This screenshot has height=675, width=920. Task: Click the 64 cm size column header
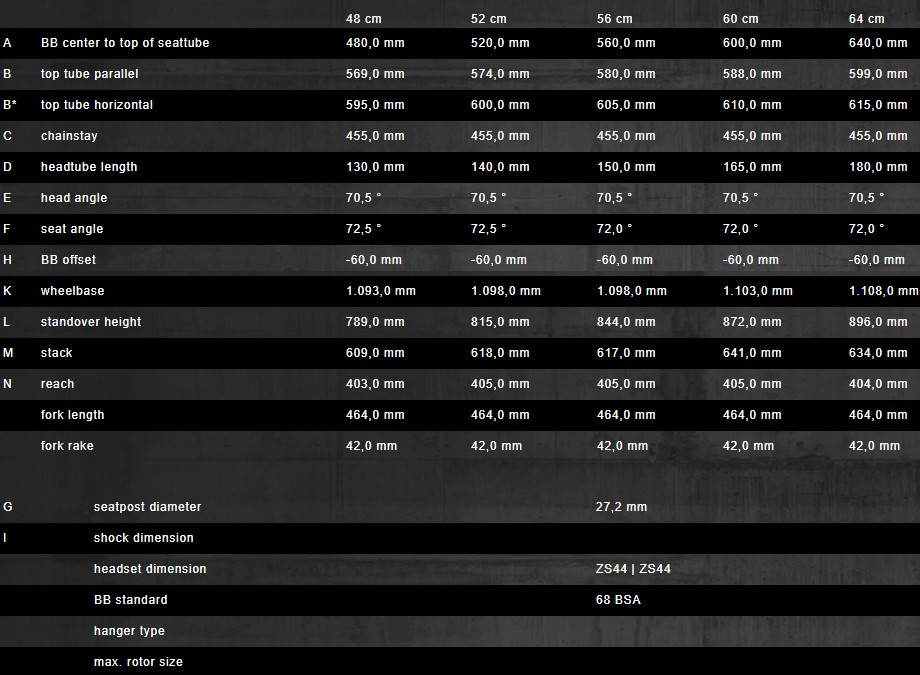point(867,19)
